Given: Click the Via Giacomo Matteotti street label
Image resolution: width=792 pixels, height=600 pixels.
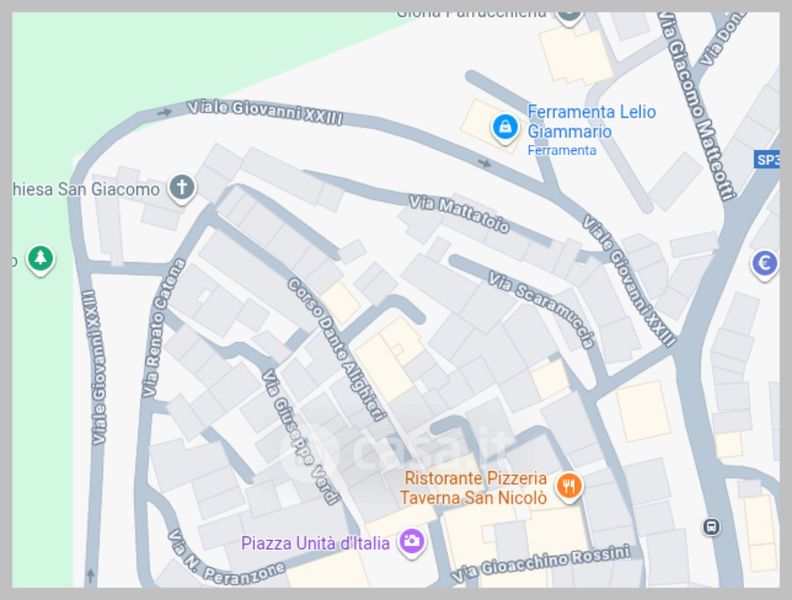Looking at the screenshot, I should [x=698, y=106].
